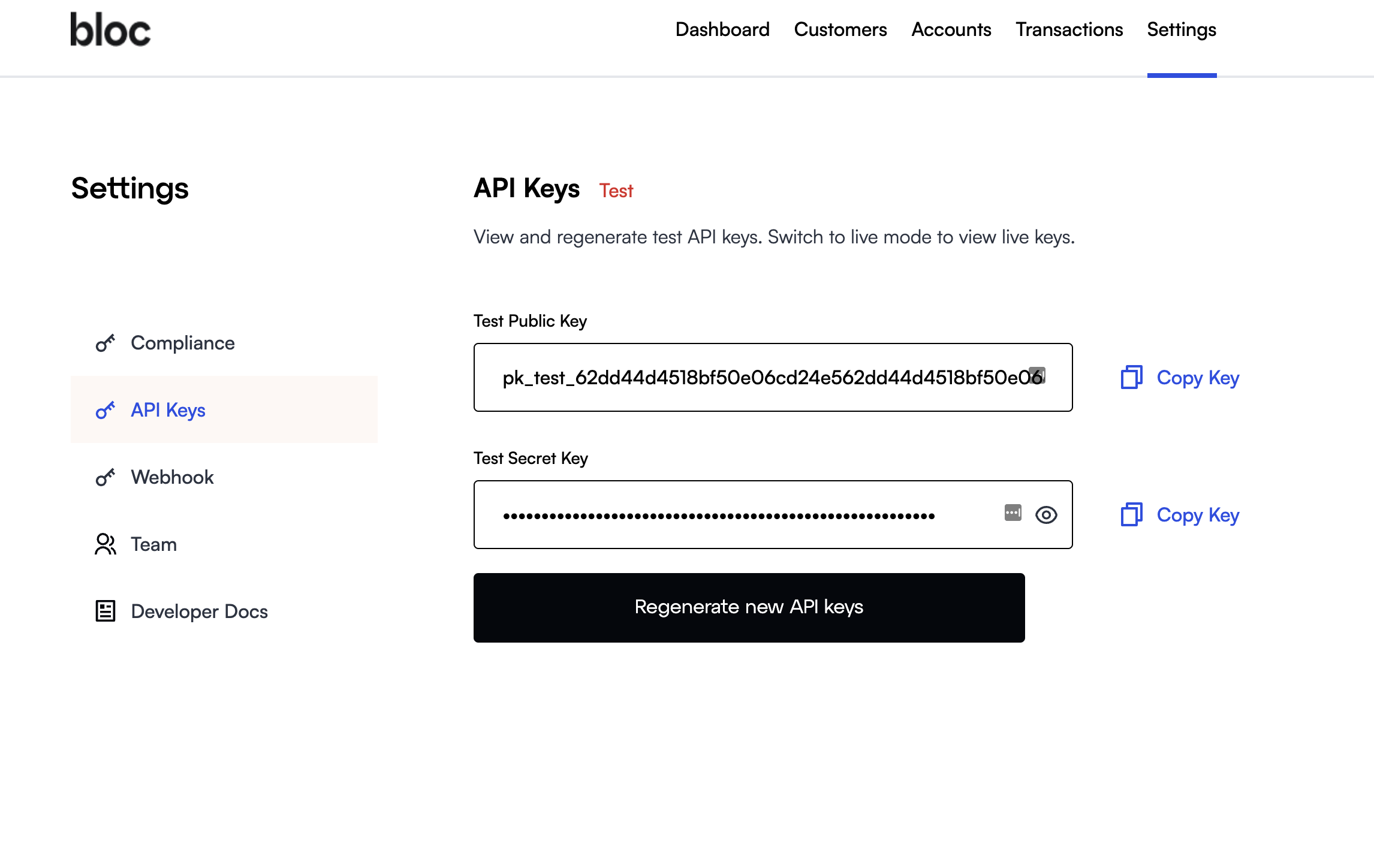Click the Developer Docs document icon
1374x868 pixels.
pyautogui.click(x=106, y=611)
